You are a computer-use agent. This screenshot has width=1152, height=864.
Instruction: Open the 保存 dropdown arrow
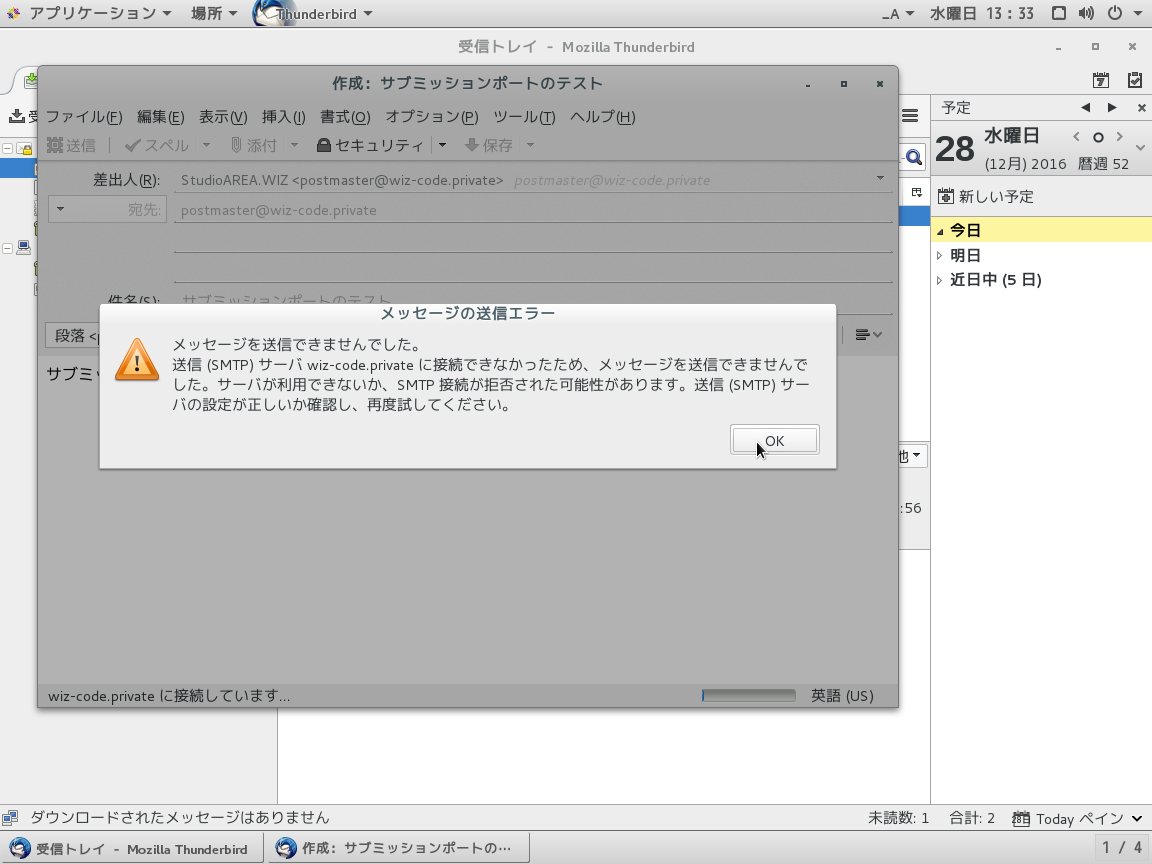tap(530, 145)
